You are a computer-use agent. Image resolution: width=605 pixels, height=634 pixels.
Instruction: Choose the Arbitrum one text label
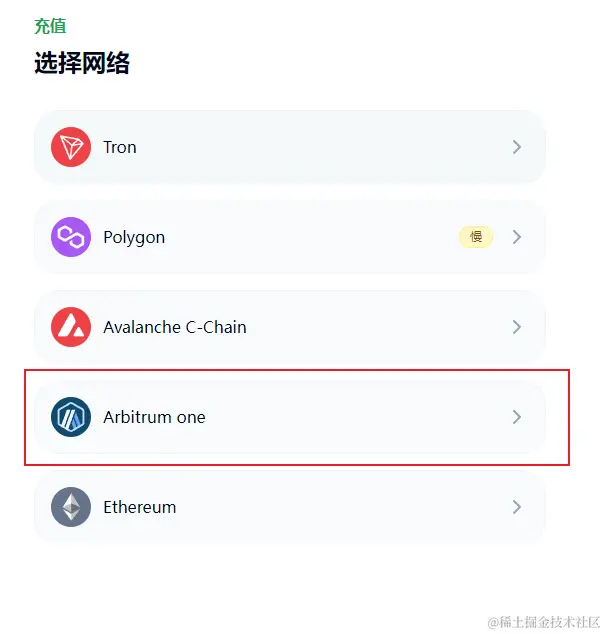pos(154,417)
